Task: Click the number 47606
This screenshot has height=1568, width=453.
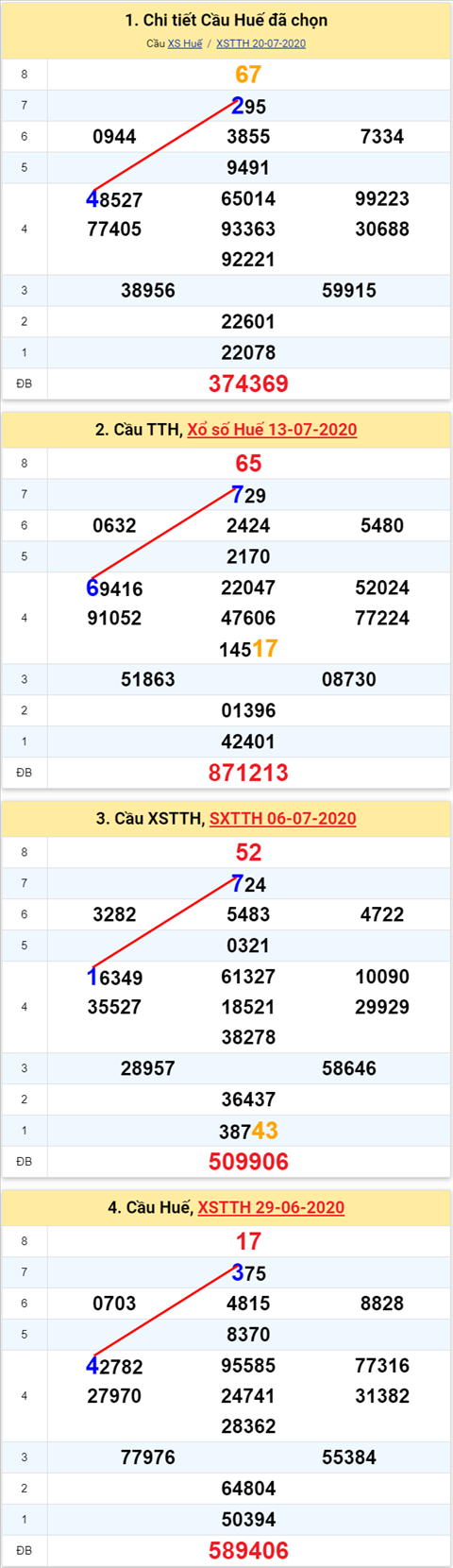Action: [248, 619]
